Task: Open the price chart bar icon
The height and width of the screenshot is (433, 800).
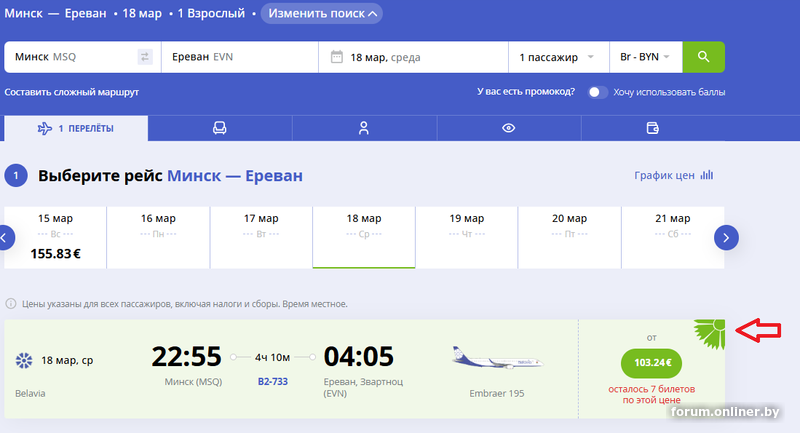Action: tap(707, 175)
